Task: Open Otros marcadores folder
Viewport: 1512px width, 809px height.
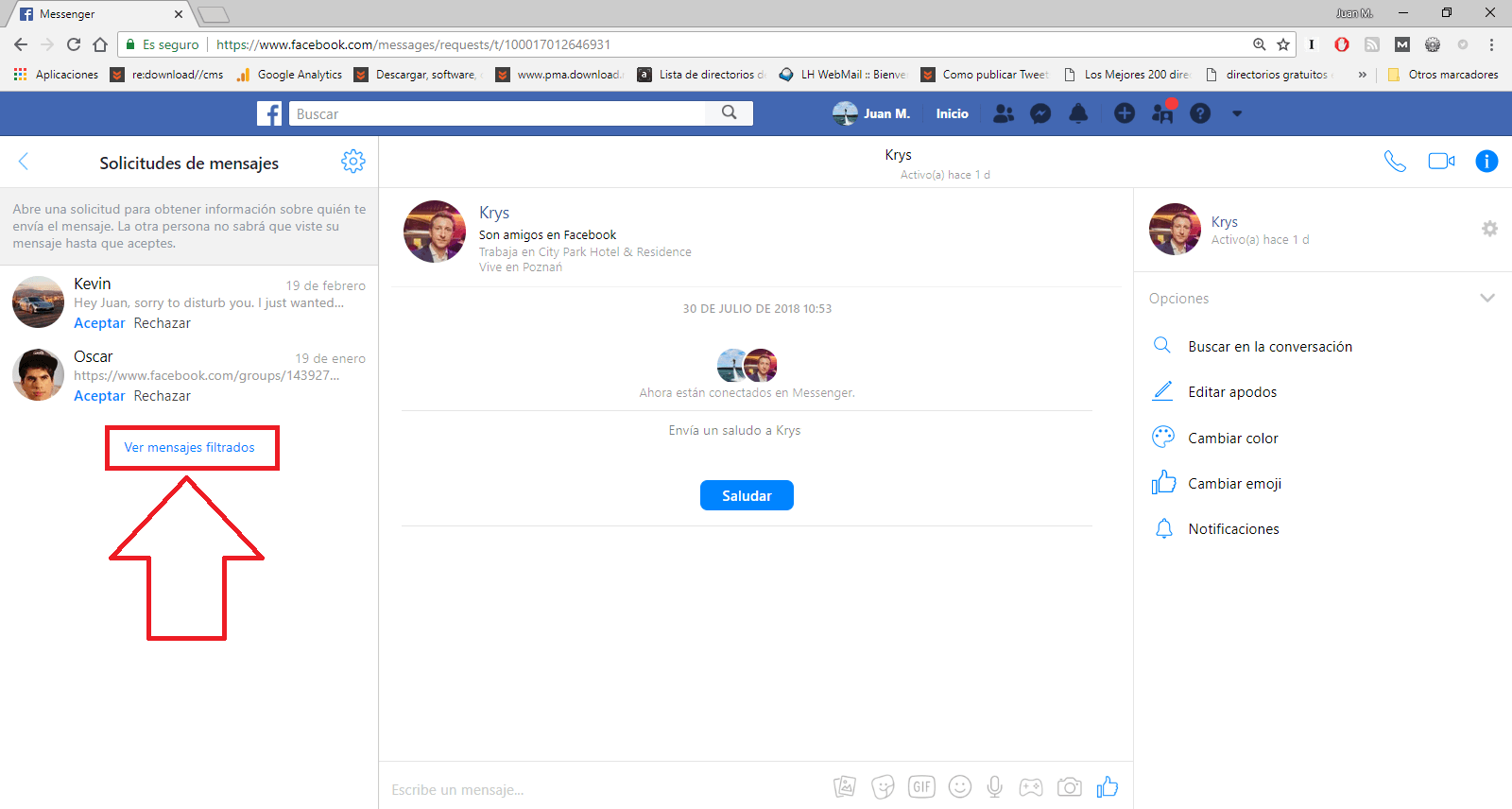Action: click(1442, 75)
